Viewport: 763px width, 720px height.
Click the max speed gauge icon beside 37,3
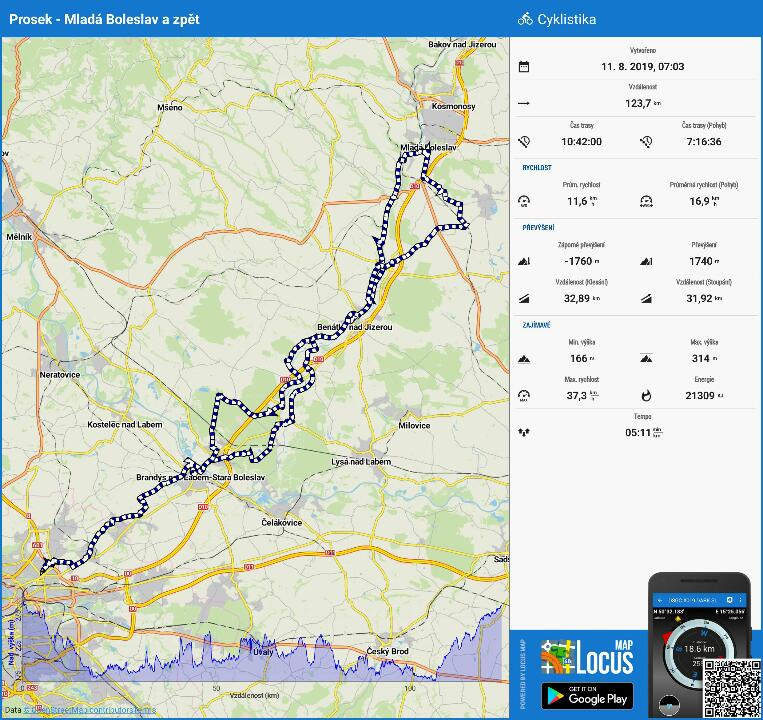click(524, 396)
